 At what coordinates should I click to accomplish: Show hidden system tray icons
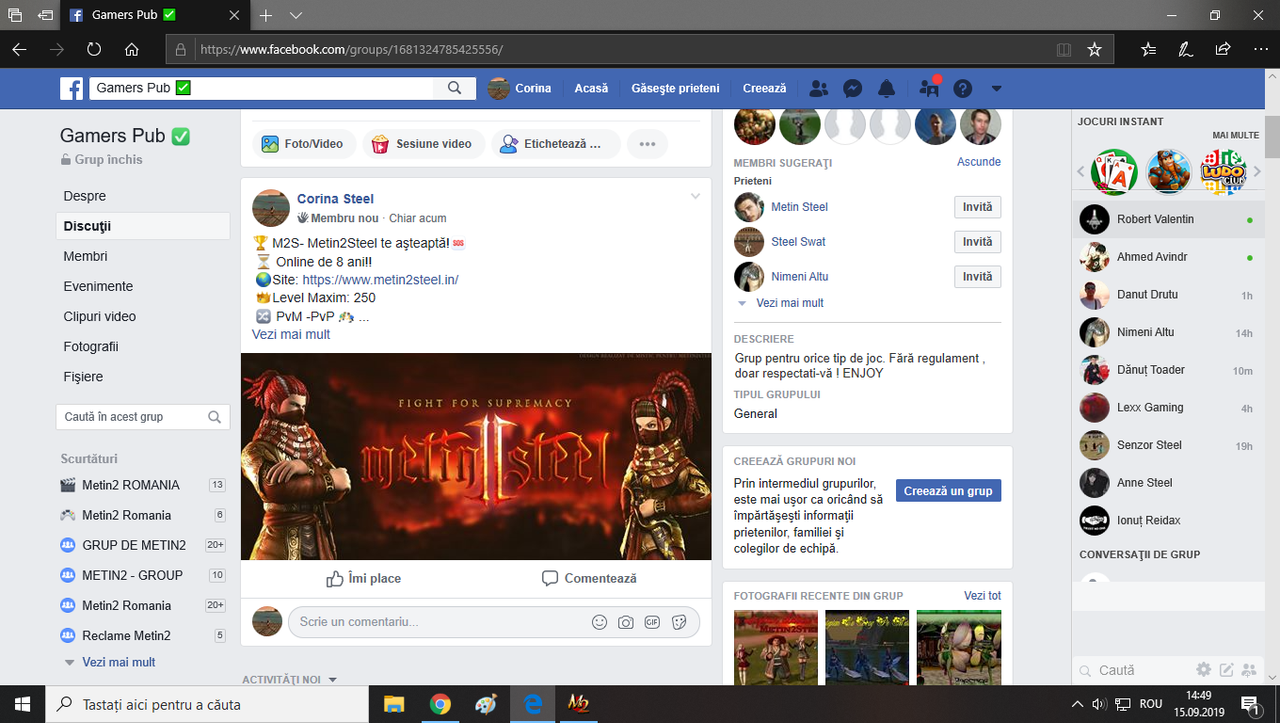pos(1078,704)
